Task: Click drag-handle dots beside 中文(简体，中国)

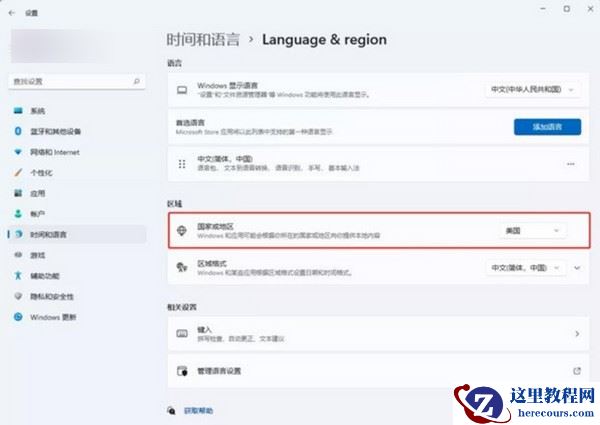Action: coord(182,164)
